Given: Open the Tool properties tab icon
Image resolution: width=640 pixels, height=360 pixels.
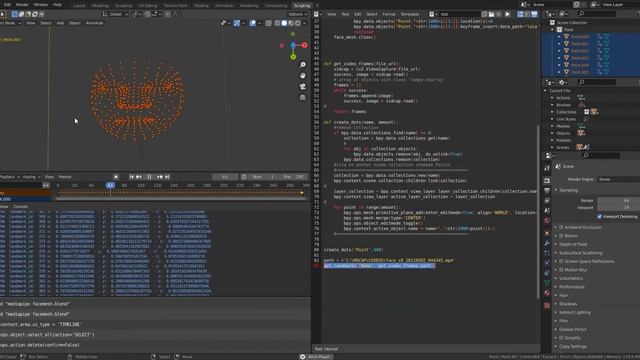Looking at the screenshot, I should pyautogui.click(x=547, y=168).
